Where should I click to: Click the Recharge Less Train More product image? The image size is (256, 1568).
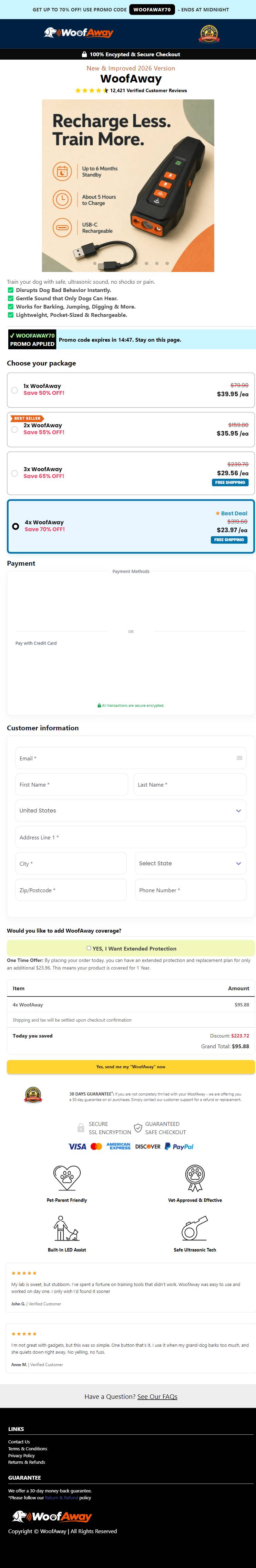point(128,185)
